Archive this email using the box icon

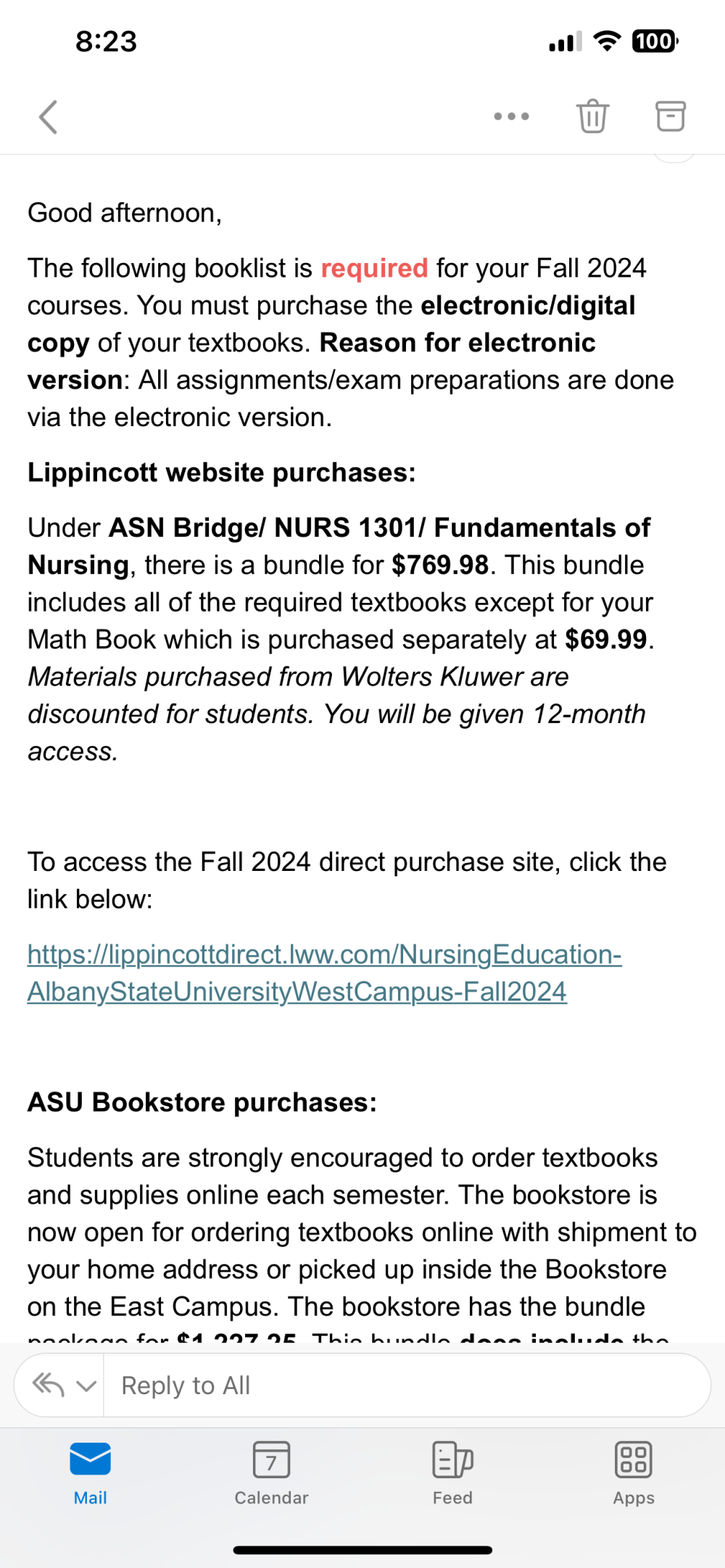click(x=671, y=116)
